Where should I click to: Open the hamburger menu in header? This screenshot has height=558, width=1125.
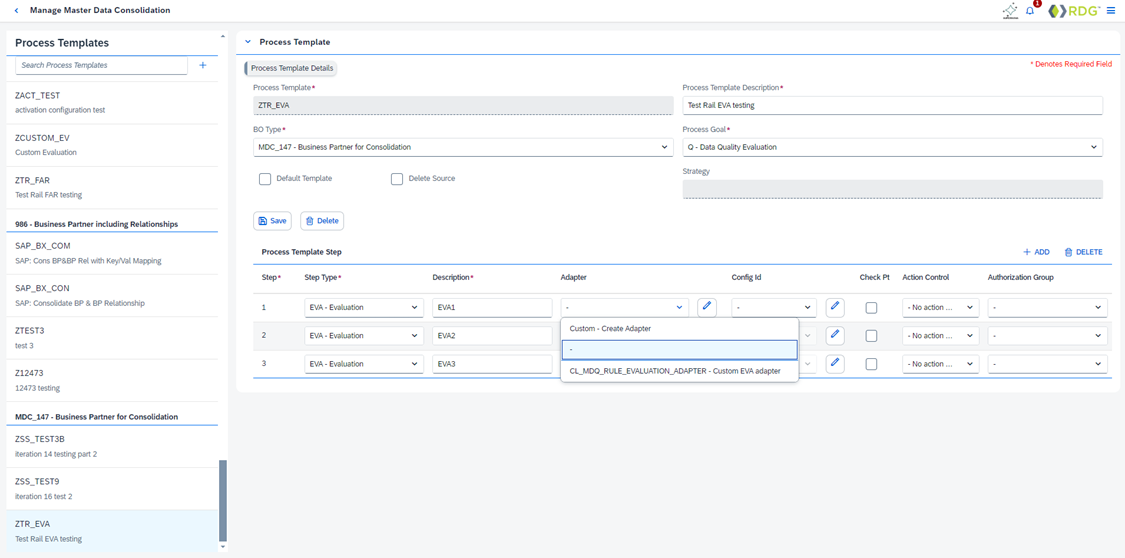1111,11
